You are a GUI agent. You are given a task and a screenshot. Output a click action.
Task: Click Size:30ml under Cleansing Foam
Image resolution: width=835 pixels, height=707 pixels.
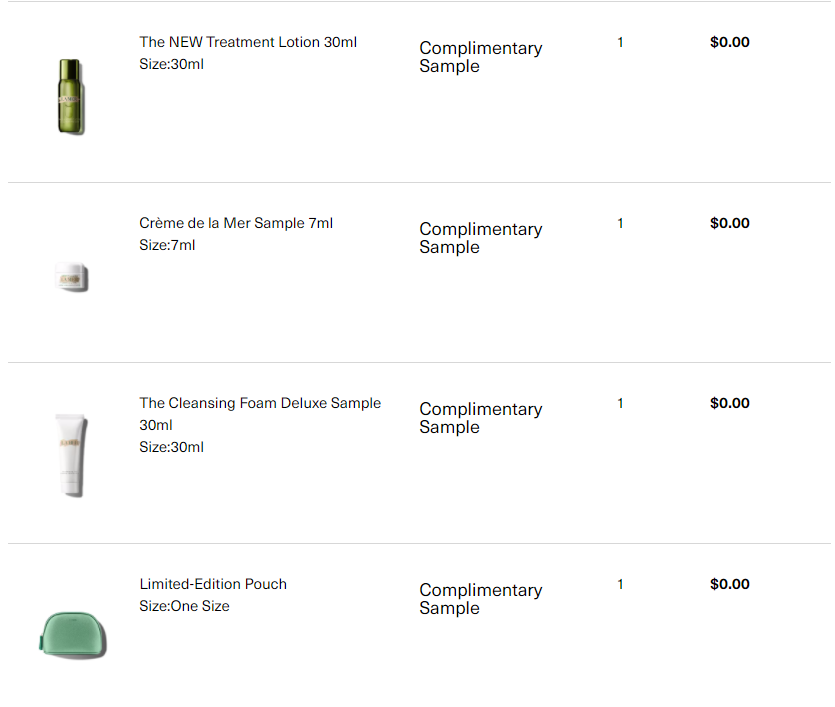(x=171, y=447)
